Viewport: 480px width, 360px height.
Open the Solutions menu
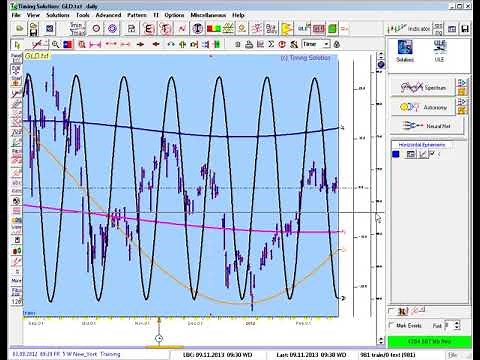tap(57, 15)
